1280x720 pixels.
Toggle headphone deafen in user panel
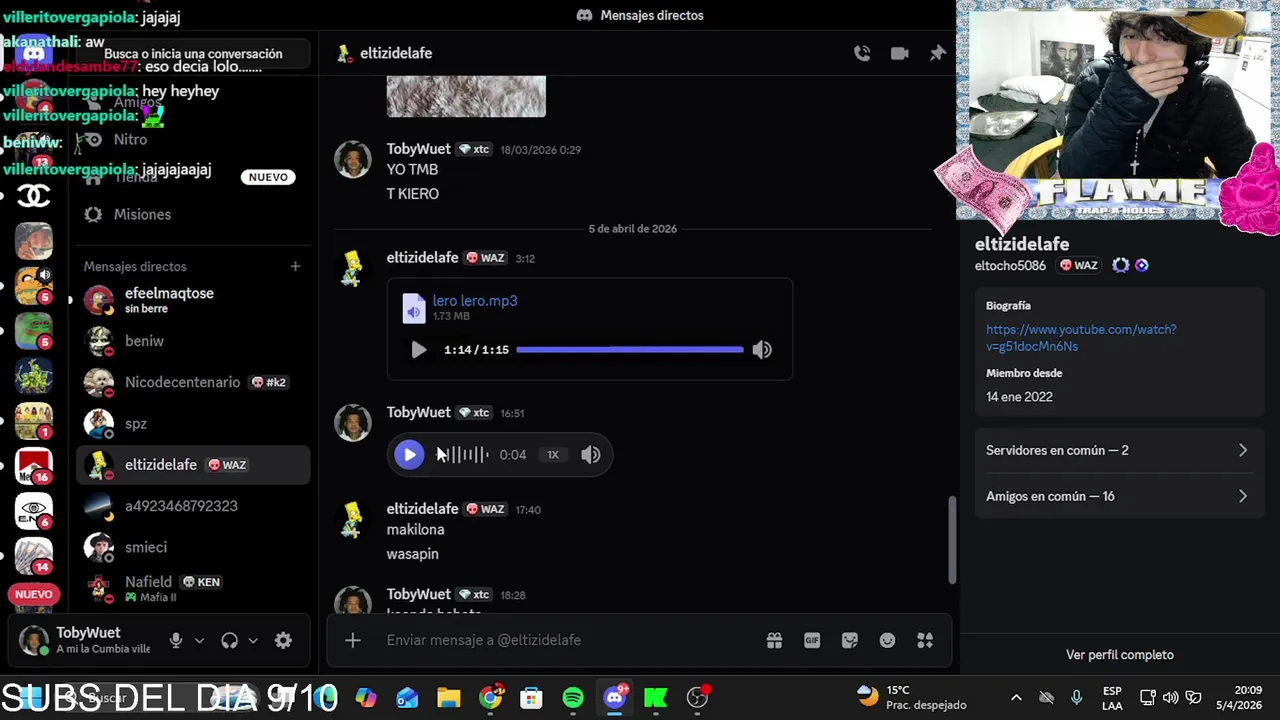pyautogui.click(x=230, y=641)
